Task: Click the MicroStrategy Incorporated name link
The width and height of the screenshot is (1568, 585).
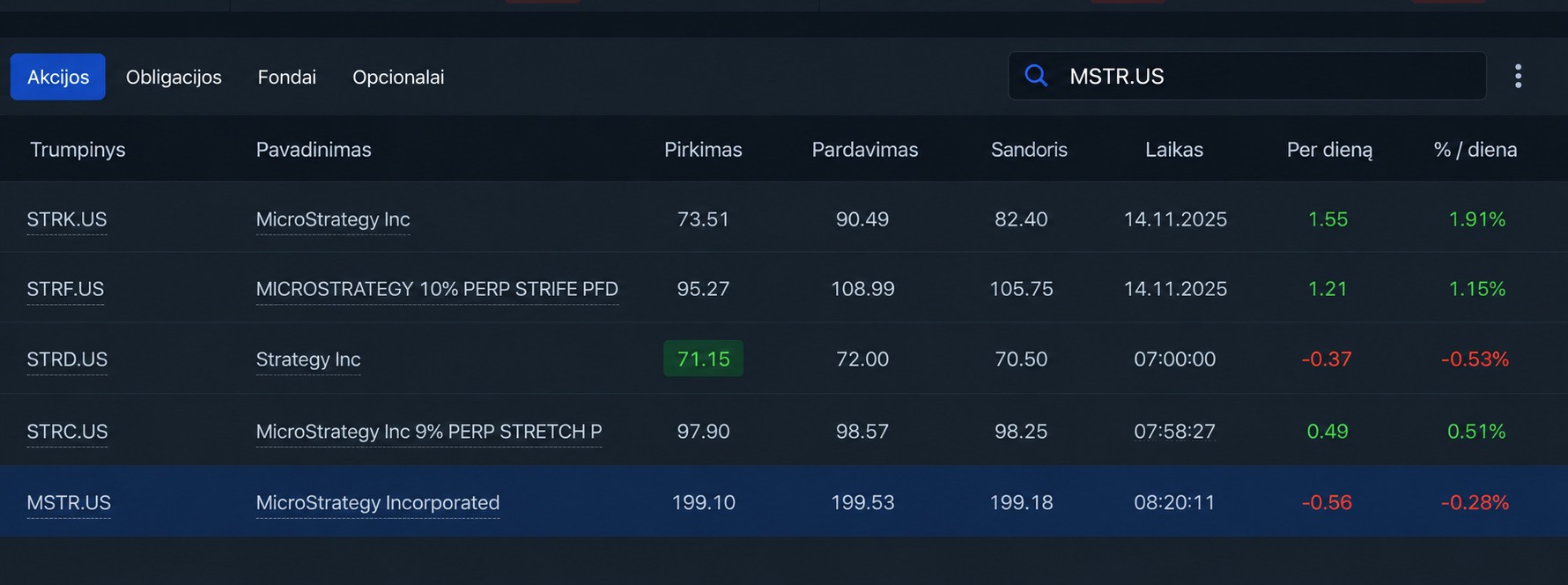Action: [x=378, y=503]
